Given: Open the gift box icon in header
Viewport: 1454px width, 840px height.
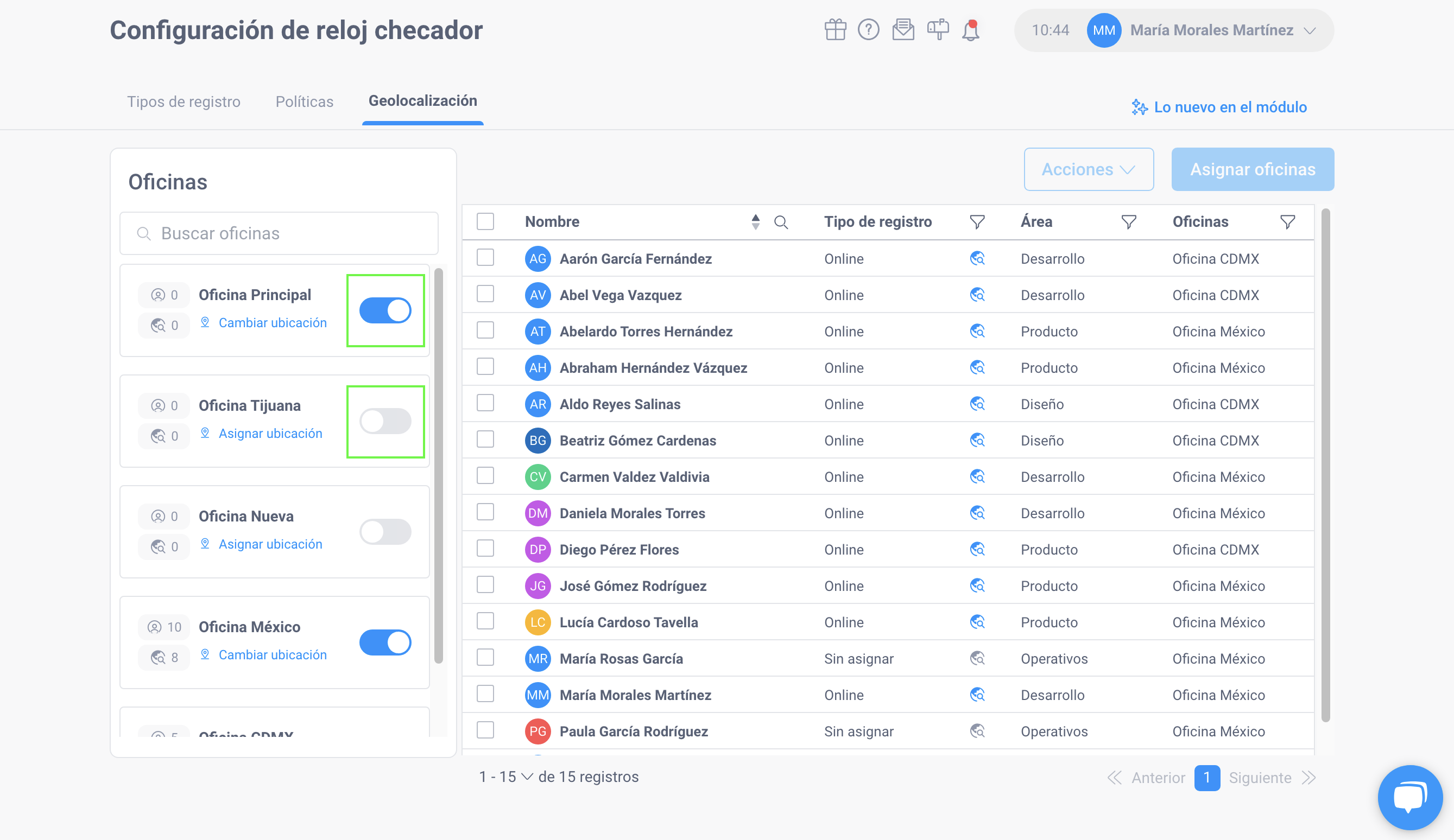Looking at the screenshot, I should [835, 29].
